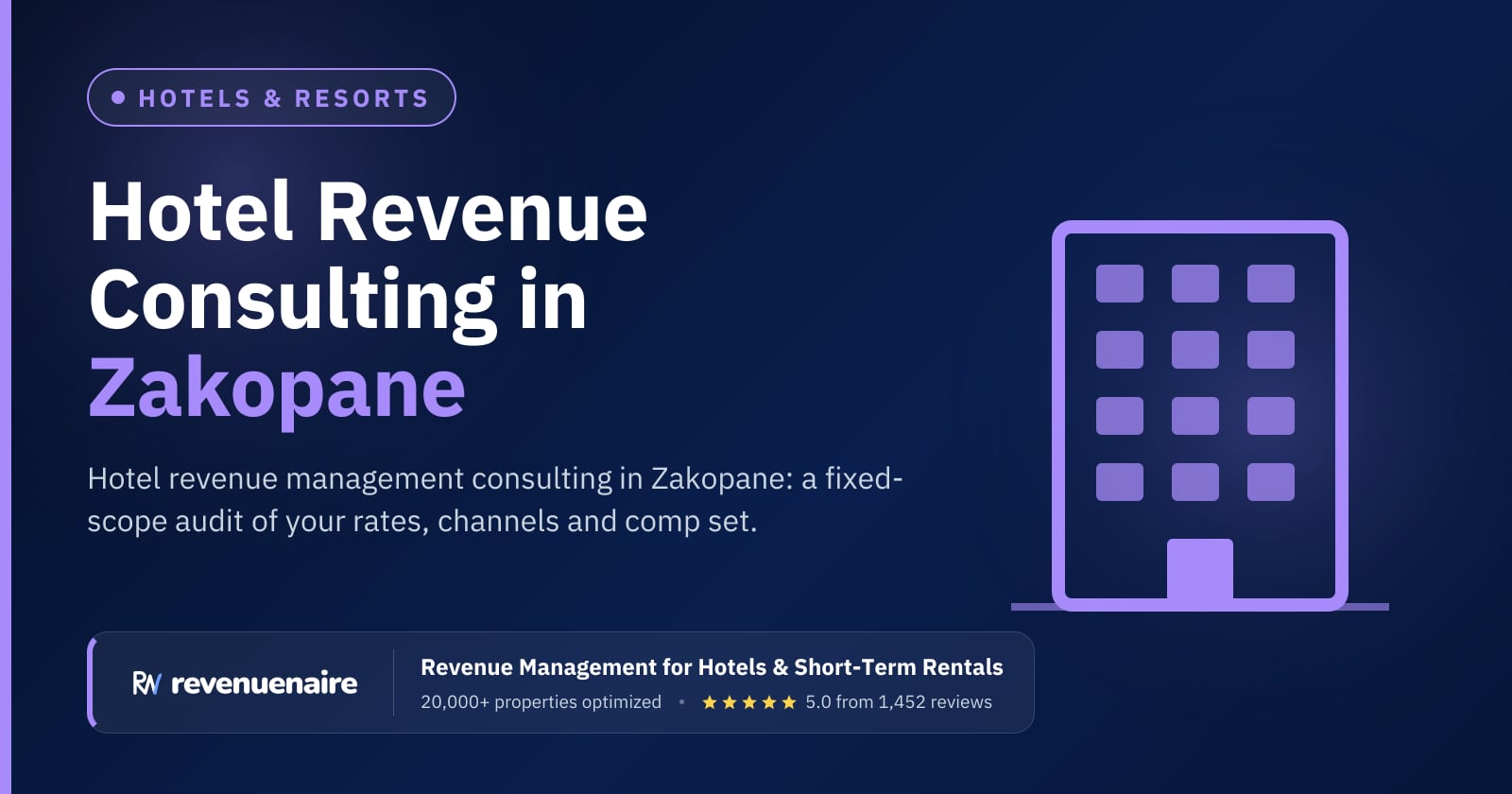
Task: Click the dot bullet in the Hotels & Resorts badge
Action: click(x=118, y=97)
